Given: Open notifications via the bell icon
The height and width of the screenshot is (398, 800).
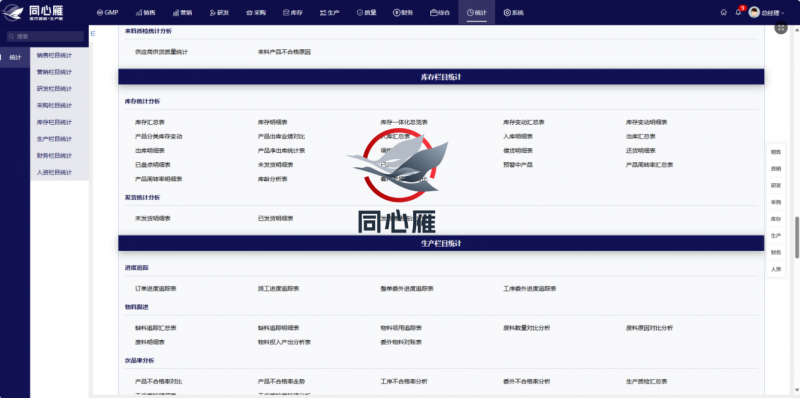Looking at the screenshot, I should tap(738, 12).
